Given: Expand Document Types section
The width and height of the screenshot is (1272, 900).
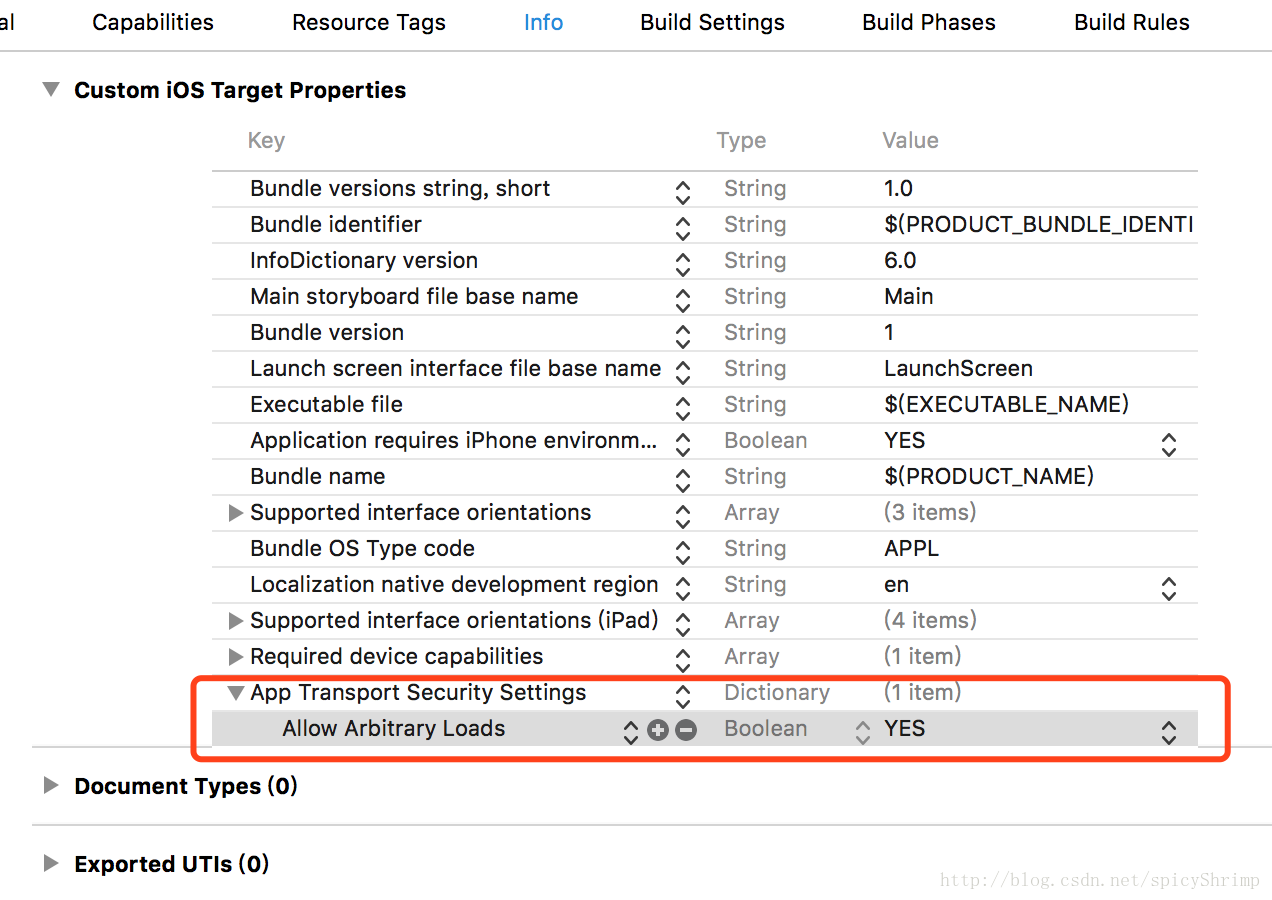Looking at the screenshot, I should 50,785.
